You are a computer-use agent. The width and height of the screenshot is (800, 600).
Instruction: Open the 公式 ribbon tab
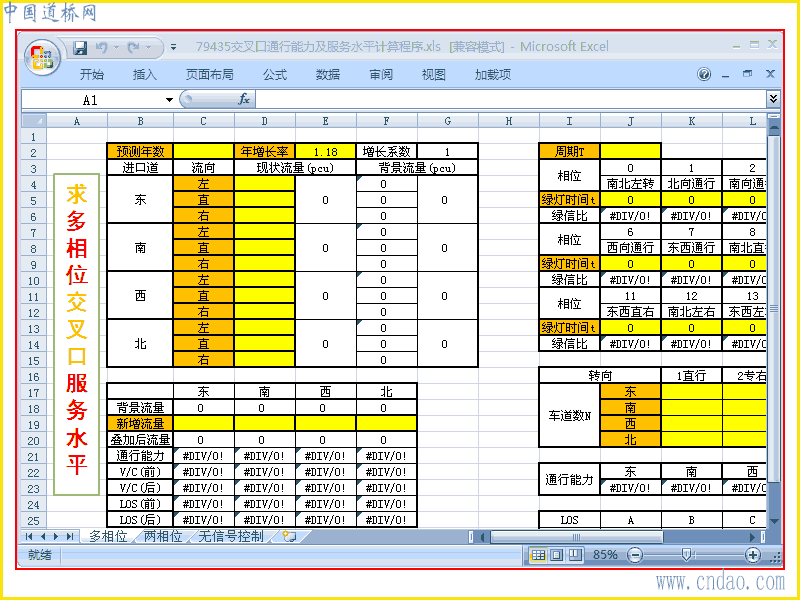tap(275, 74)
